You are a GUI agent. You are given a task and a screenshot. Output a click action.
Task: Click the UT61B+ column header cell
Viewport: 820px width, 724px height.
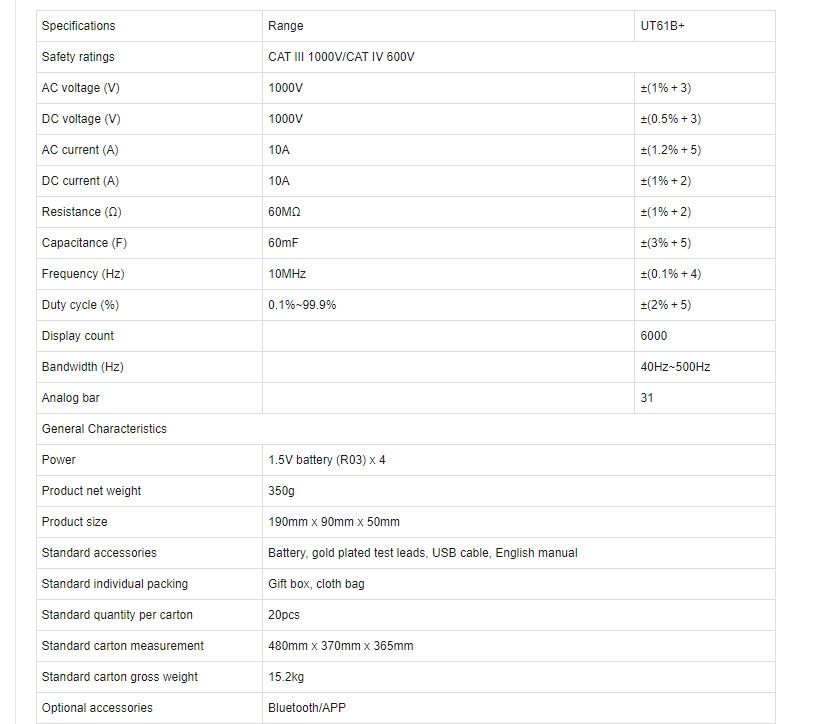(704, 26)
